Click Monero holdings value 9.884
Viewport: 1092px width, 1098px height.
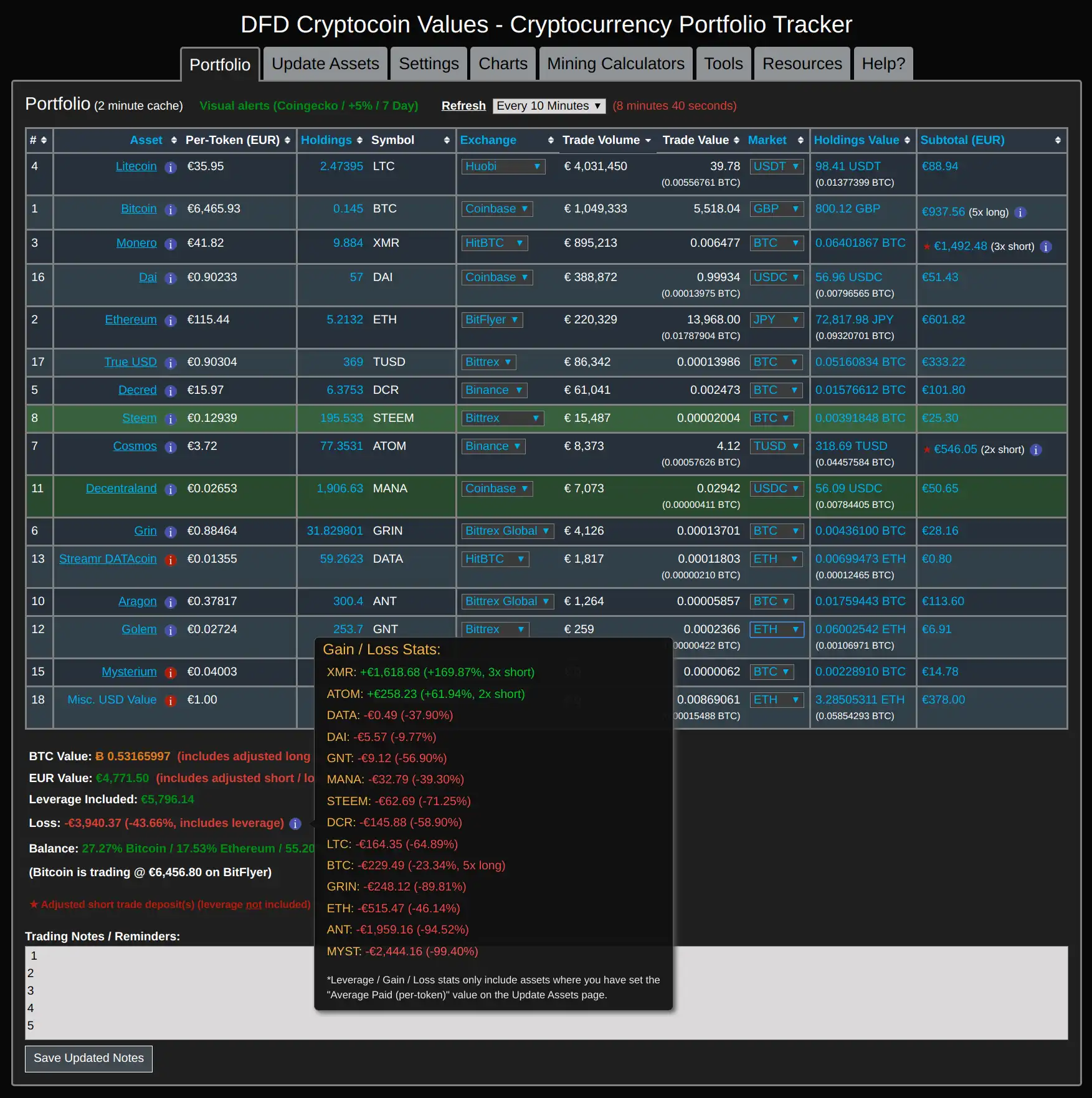348,243
